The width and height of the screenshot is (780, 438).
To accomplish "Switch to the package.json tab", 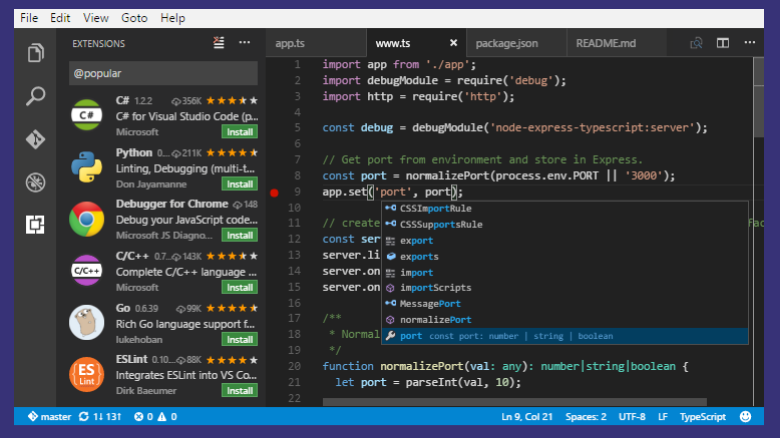I will (x=516, y=43).
